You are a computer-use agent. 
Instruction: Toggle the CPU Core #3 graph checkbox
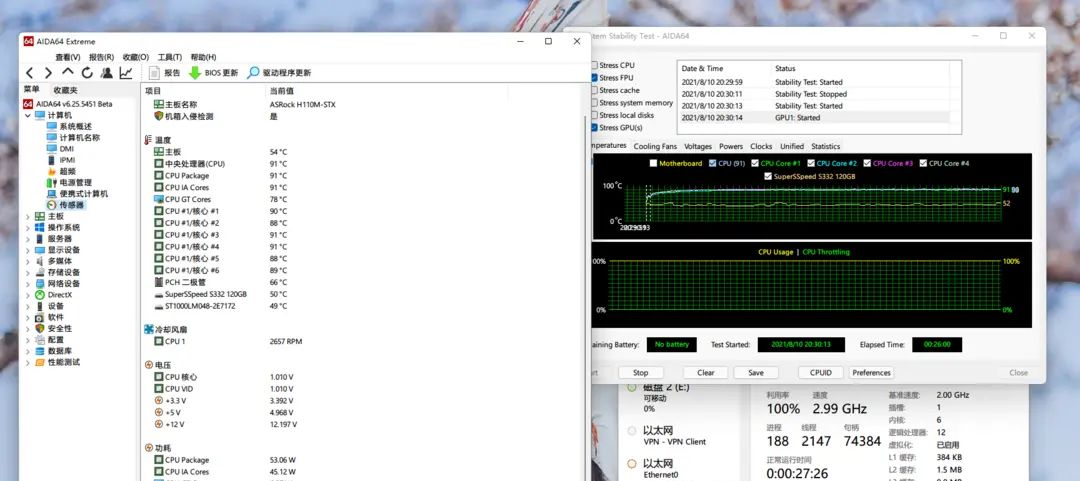866,163
